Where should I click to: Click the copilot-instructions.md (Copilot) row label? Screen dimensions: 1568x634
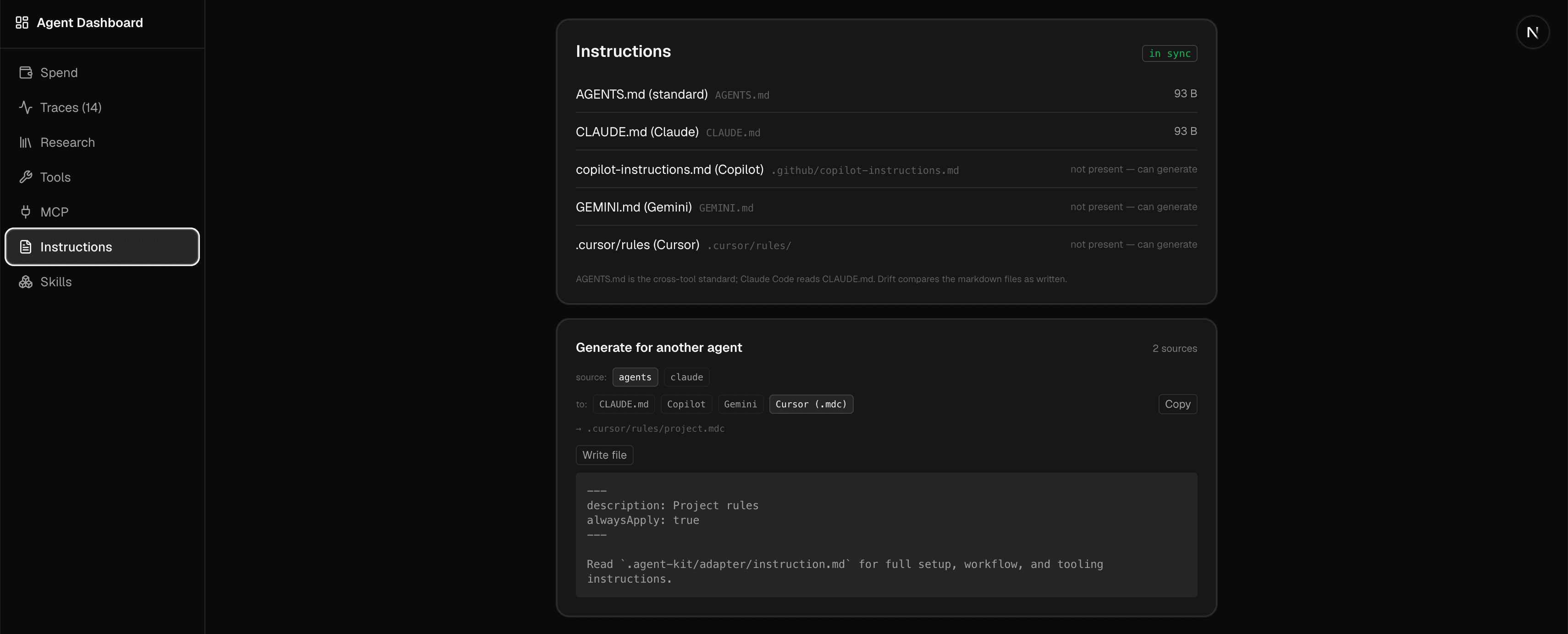click(x=669, y=170)
